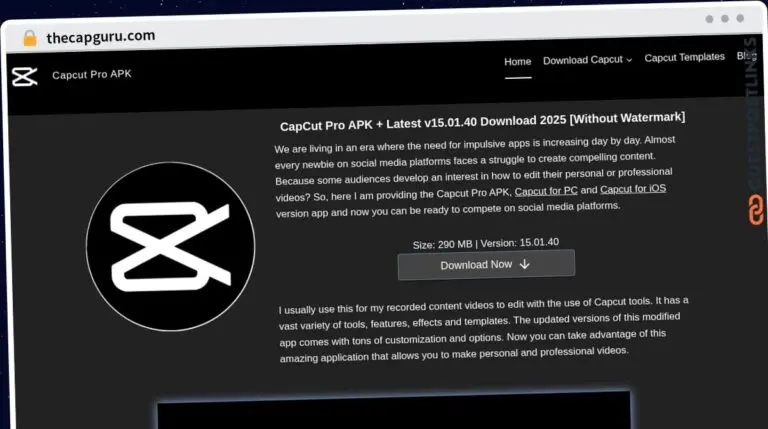The width and height of the screenshot is (768, 429).
Task: Open the Download Capcut dropdown menu
Action: pos(587,60)
